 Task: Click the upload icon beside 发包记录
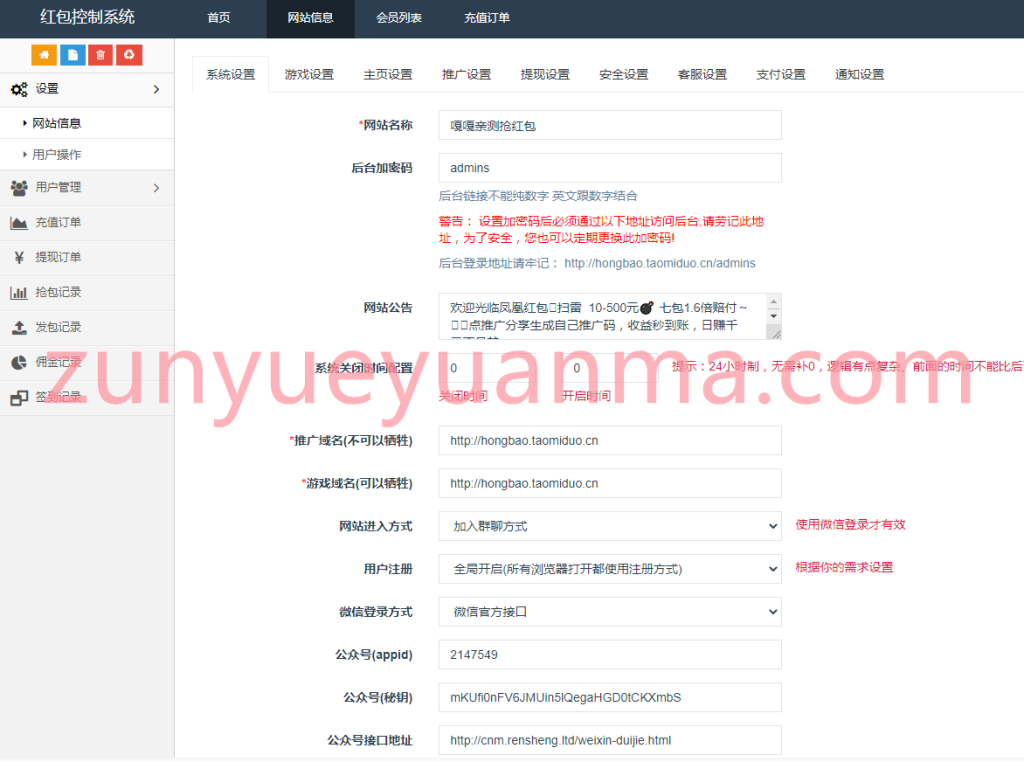point(19,327)
